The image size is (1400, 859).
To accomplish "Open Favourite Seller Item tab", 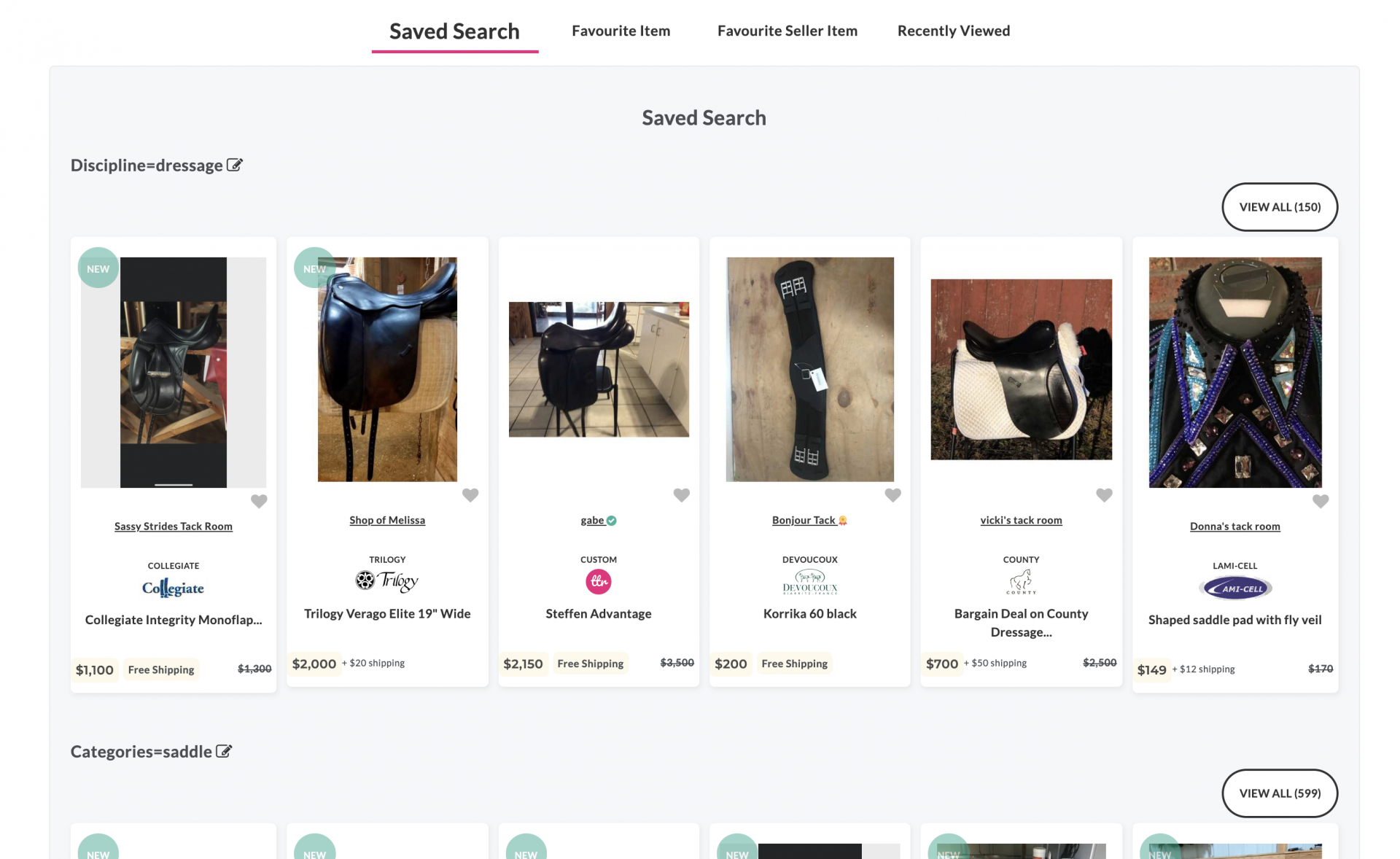I will click(x=787, y=31).
